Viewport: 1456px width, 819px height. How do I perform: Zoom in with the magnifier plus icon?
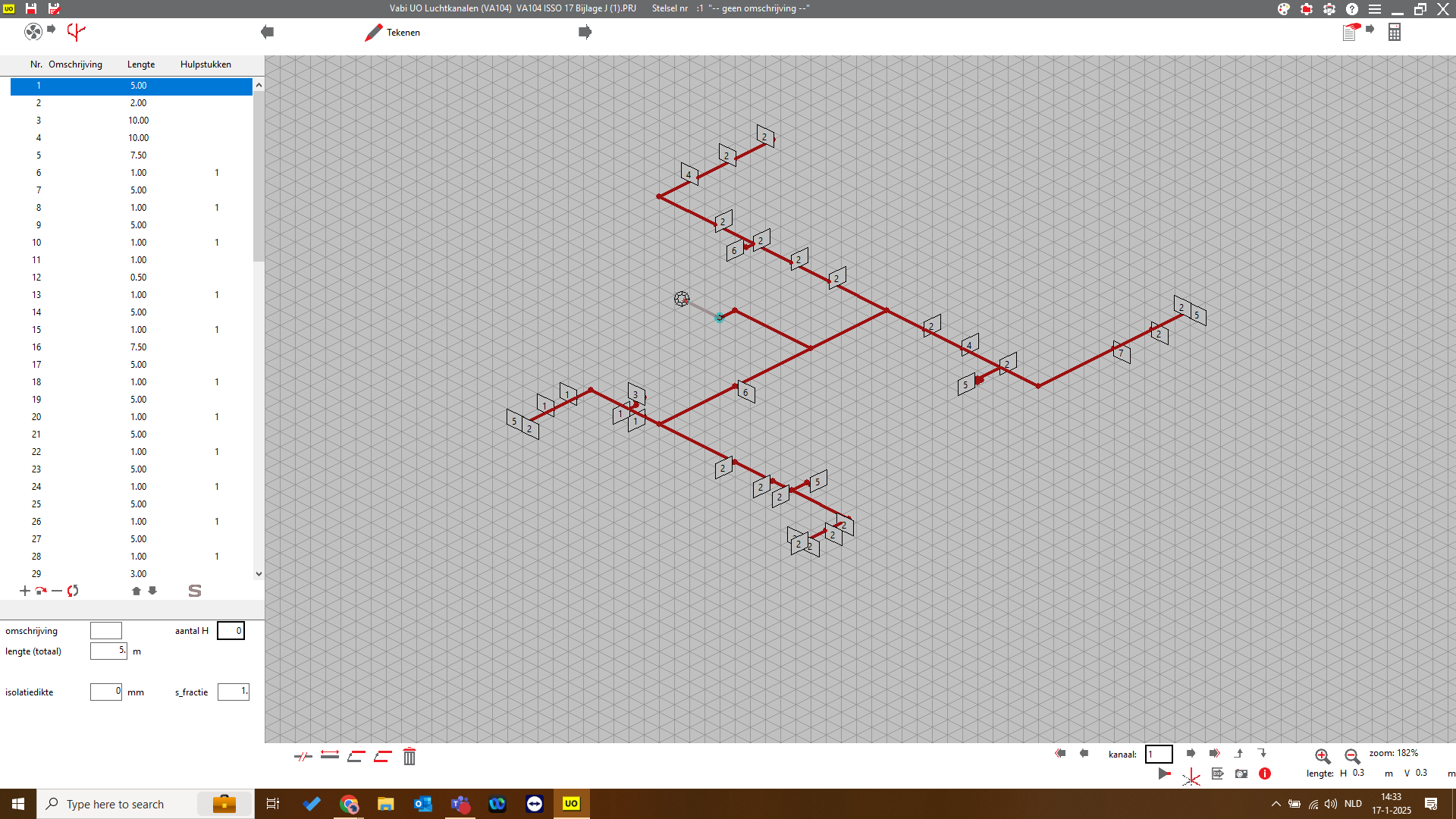1323,756
